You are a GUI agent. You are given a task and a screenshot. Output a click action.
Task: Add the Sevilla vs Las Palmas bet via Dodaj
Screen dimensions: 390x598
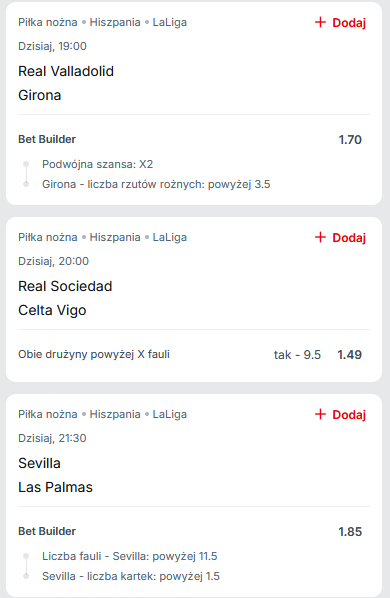point(340,415)
